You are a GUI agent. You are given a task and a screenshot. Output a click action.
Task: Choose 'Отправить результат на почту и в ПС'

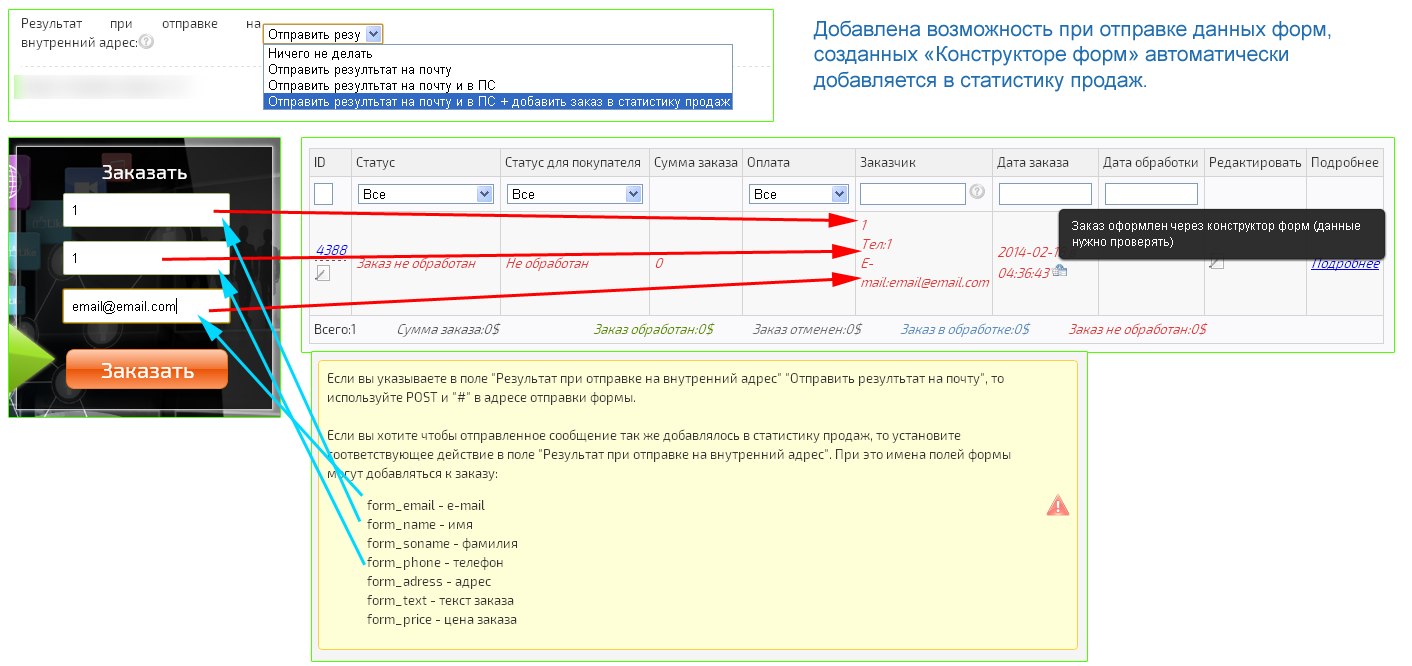tap(382, 85)
